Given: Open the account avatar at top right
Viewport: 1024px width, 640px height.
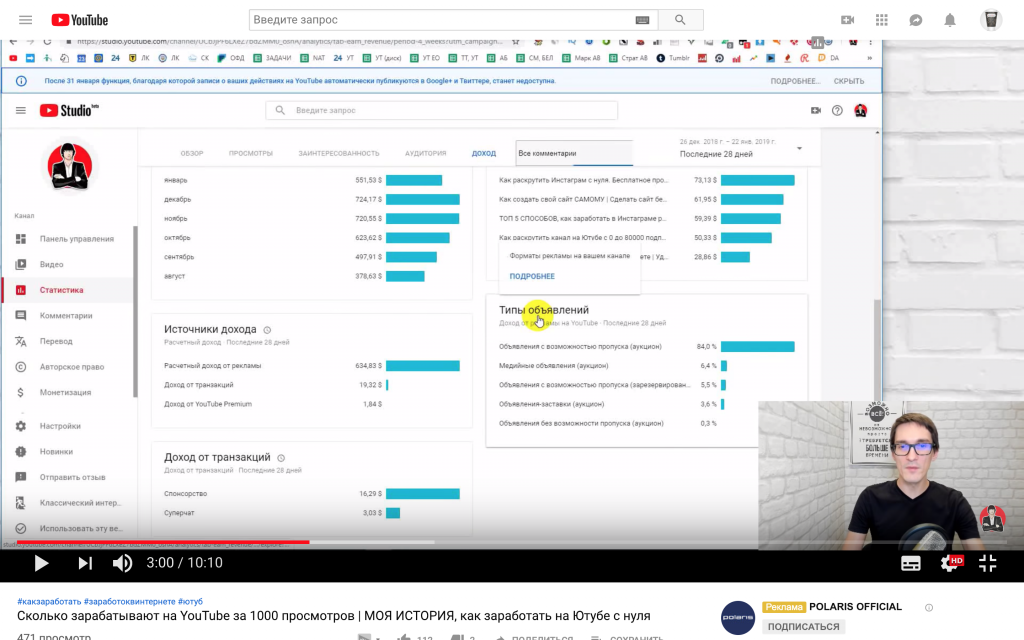Looking at the screenshot, I should (991, 20).
